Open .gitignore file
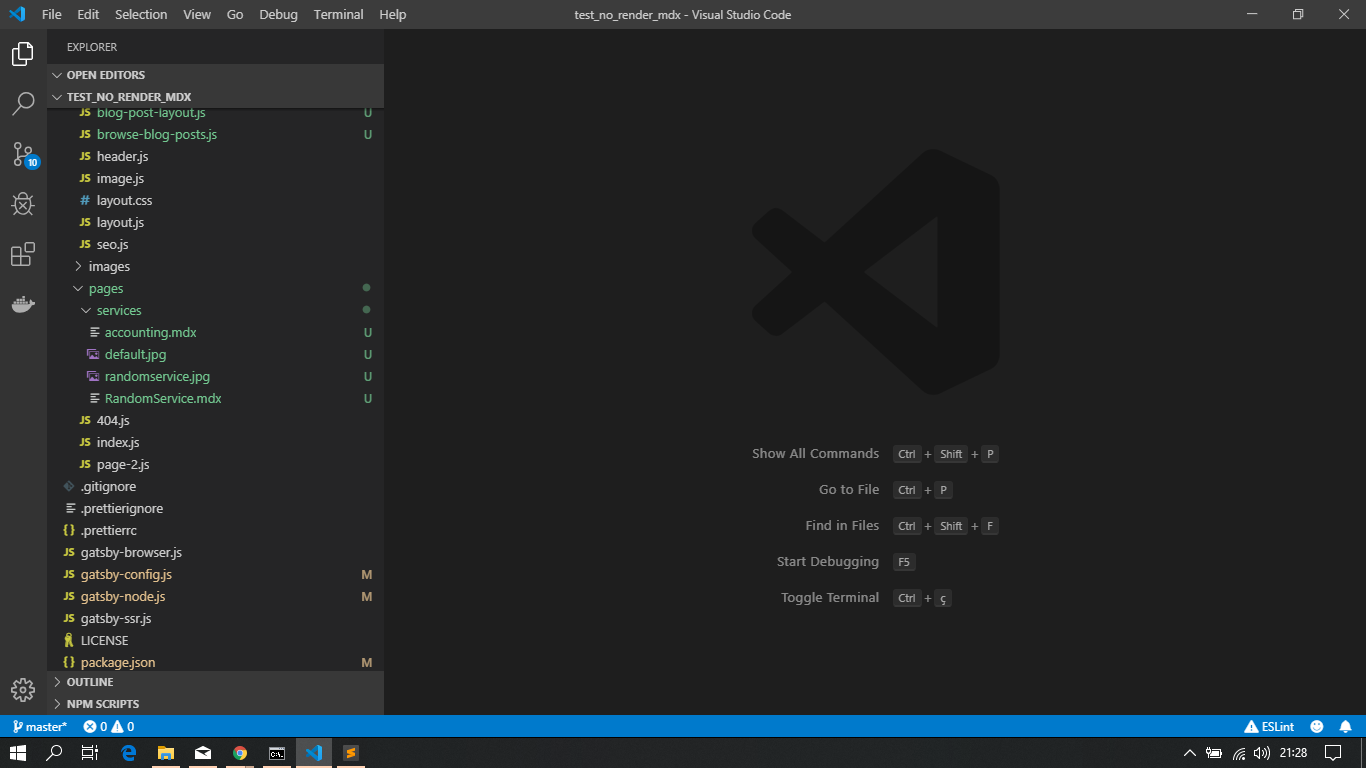The width and height of the screenshot is (1366, 768). [215, 486]
